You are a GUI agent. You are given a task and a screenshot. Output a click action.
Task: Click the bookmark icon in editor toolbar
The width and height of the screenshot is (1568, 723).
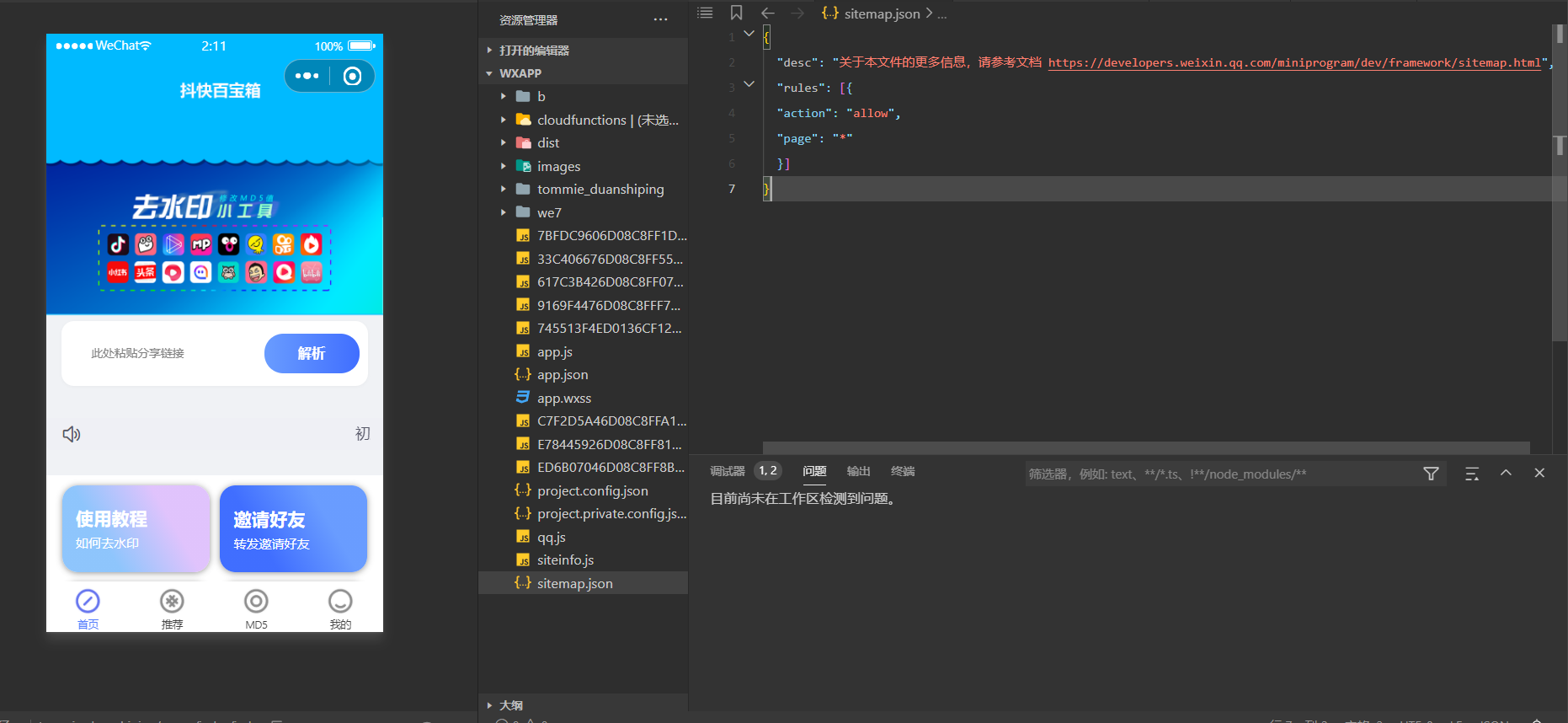(x=736, y=13)
